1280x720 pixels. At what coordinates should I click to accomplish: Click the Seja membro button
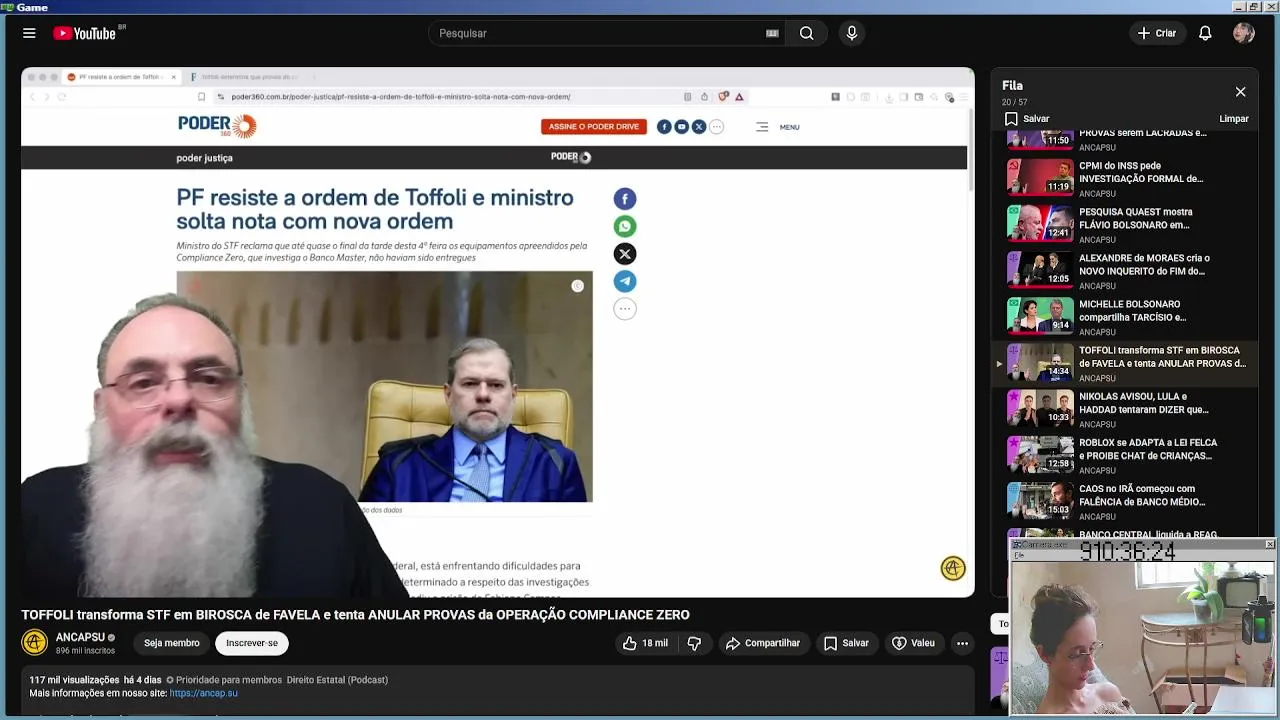[171, 643]
